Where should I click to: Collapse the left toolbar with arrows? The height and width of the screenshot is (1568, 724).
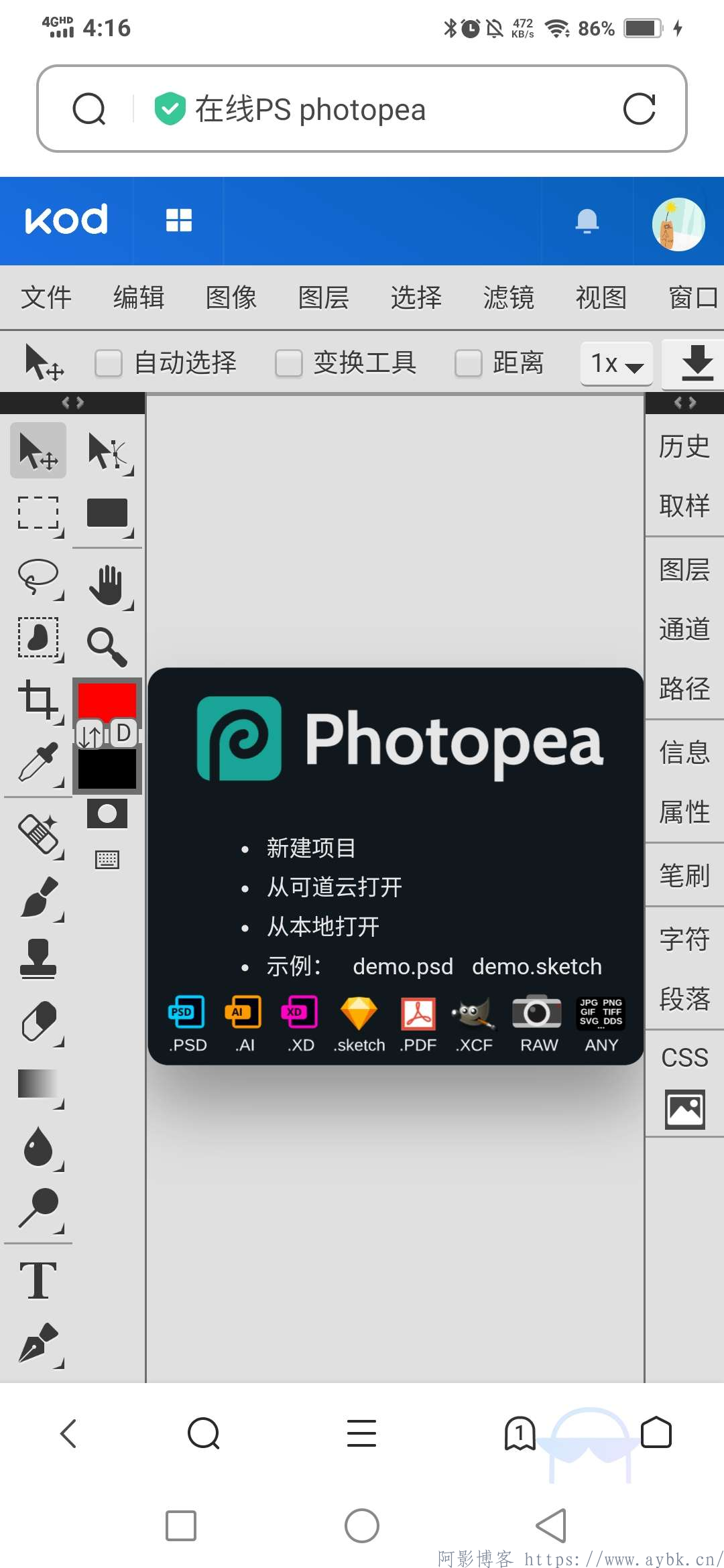(72, 402)
